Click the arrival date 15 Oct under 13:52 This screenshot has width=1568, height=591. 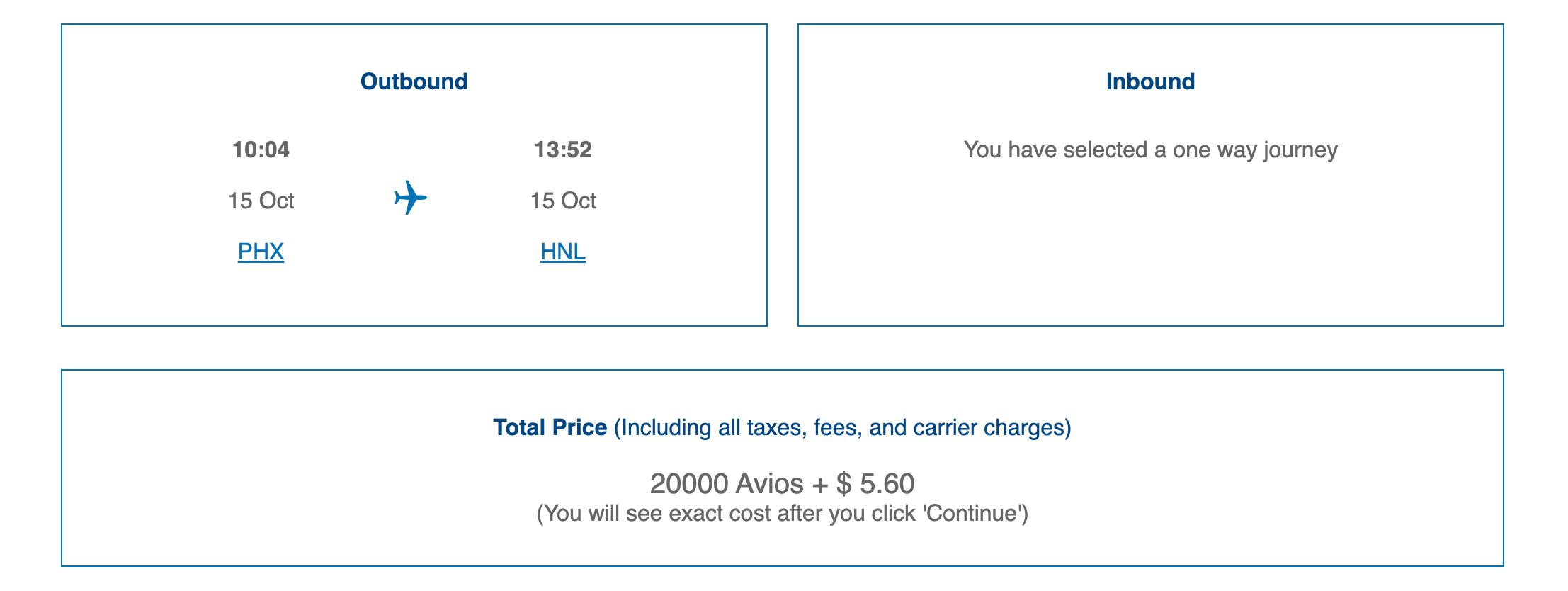click(x=563, y=201)
